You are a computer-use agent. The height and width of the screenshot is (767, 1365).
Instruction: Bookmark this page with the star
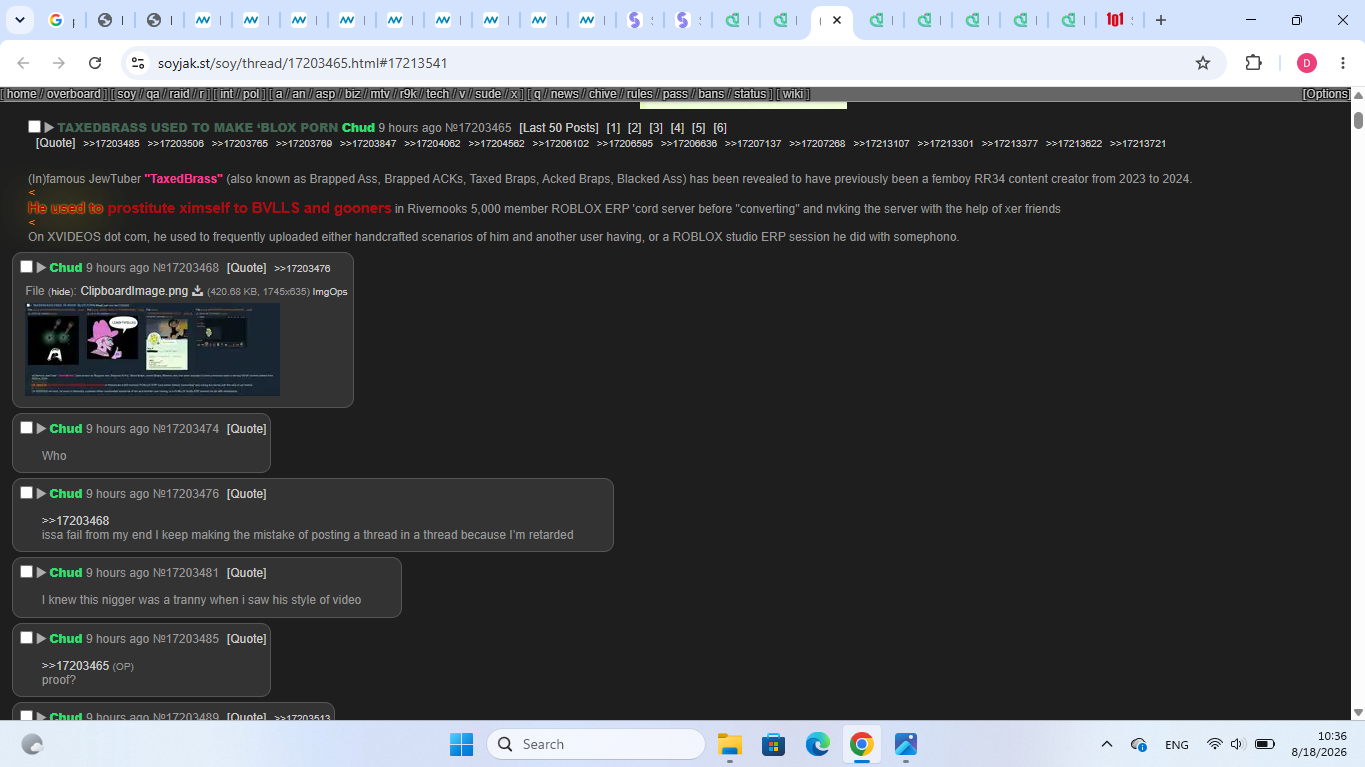1203,63
